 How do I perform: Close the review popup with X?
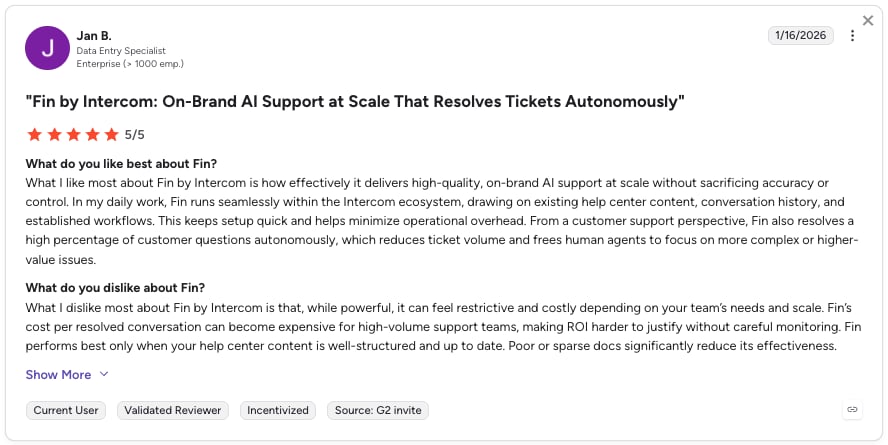868,21
